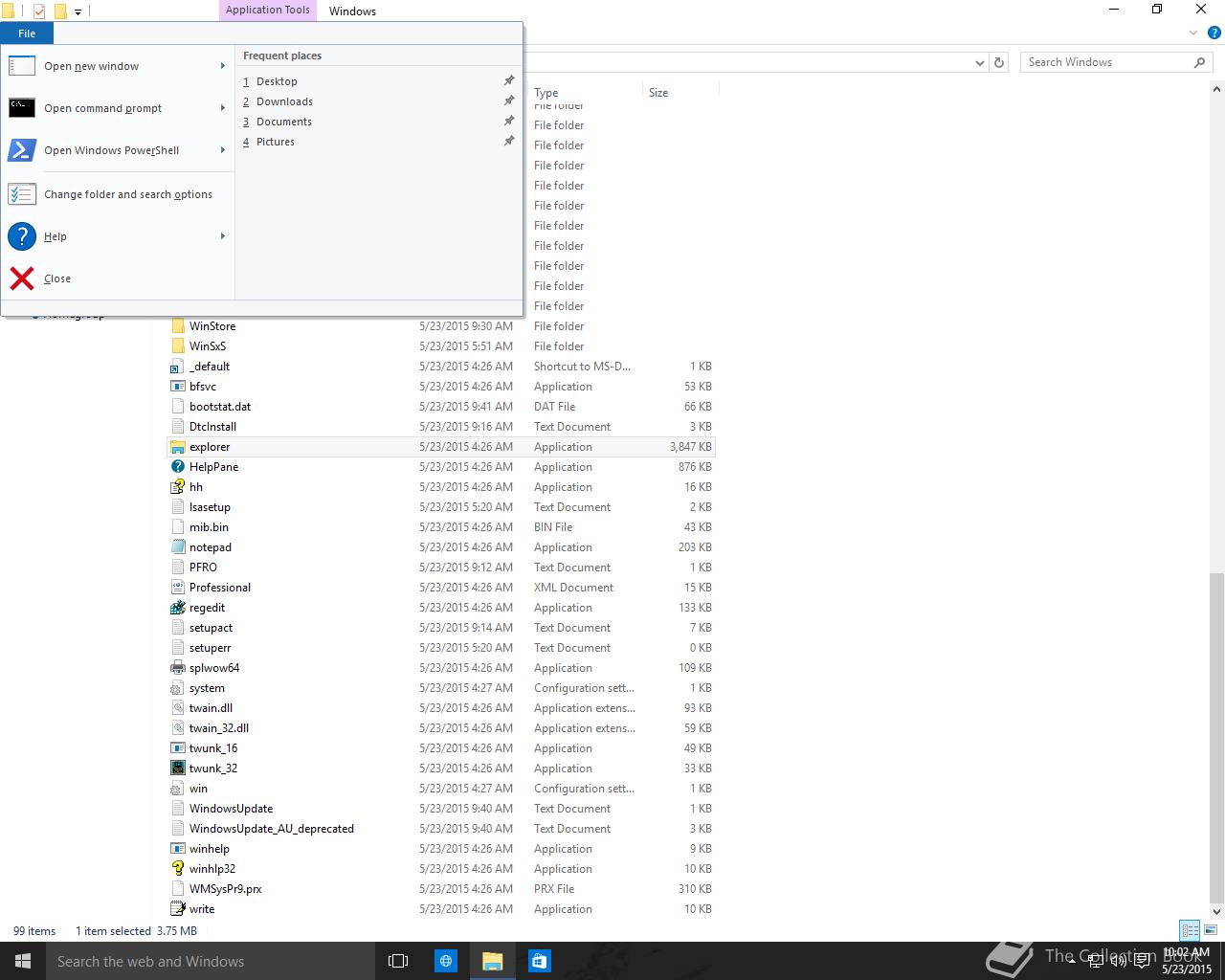Select the winhlp32 file icon
The image size is (1225, 980).
click(x=177, y=869)
